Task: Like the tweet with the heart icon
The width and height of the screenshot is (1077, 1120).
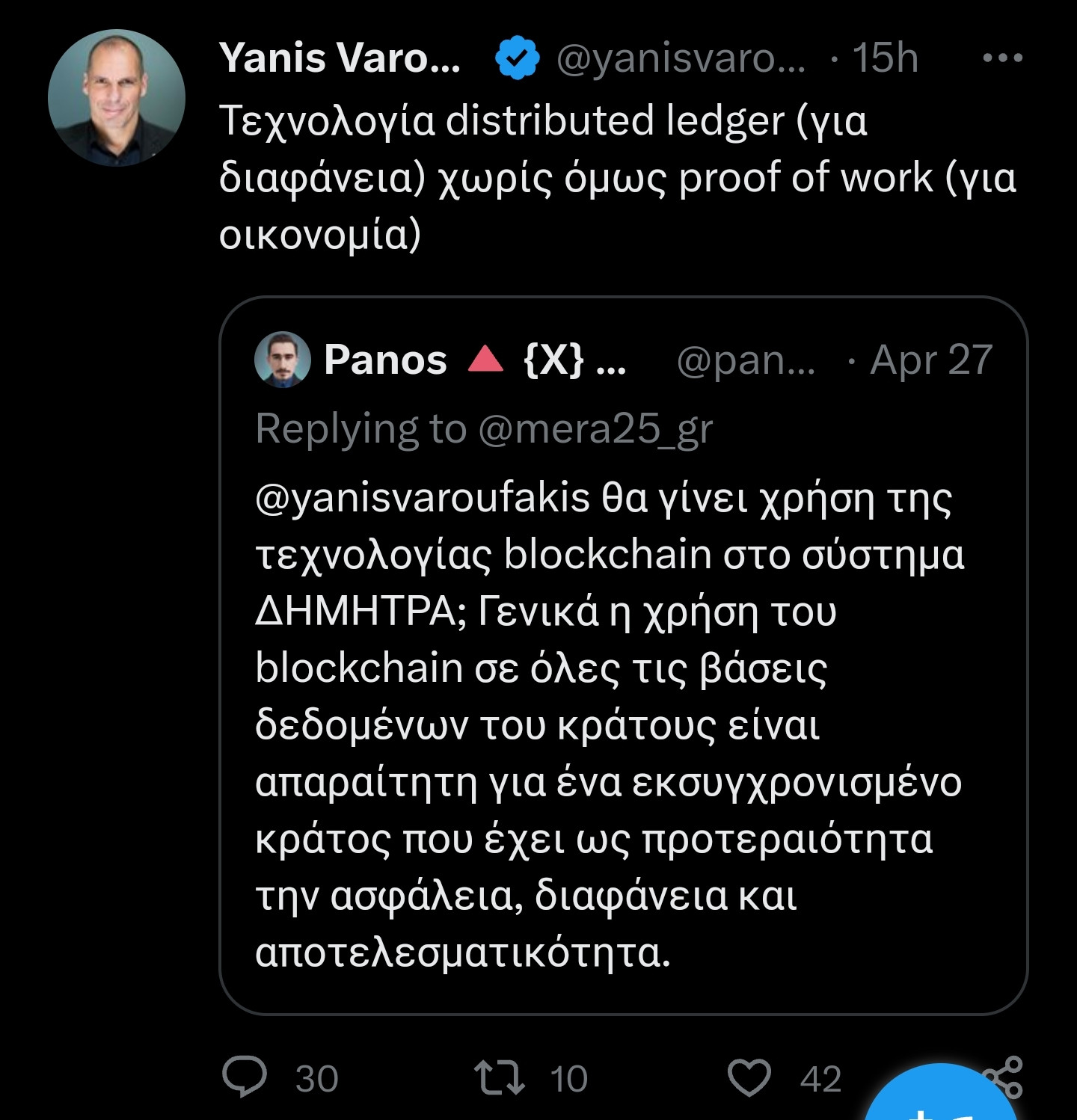Action: click(749, 1078)
